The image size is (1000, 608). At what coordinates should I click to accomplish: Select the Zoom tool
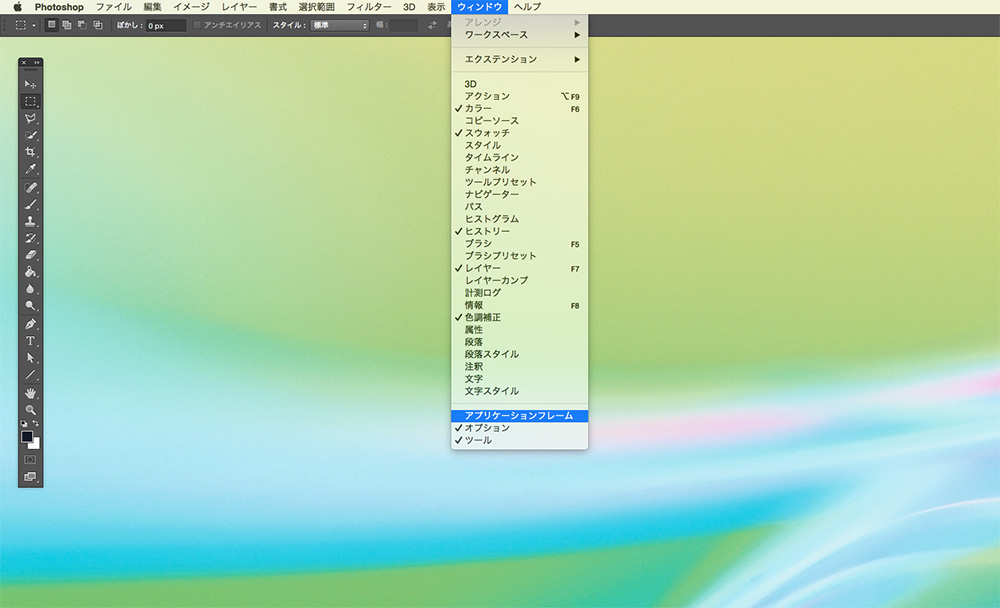pyautogui.click(x=30, y=410)
